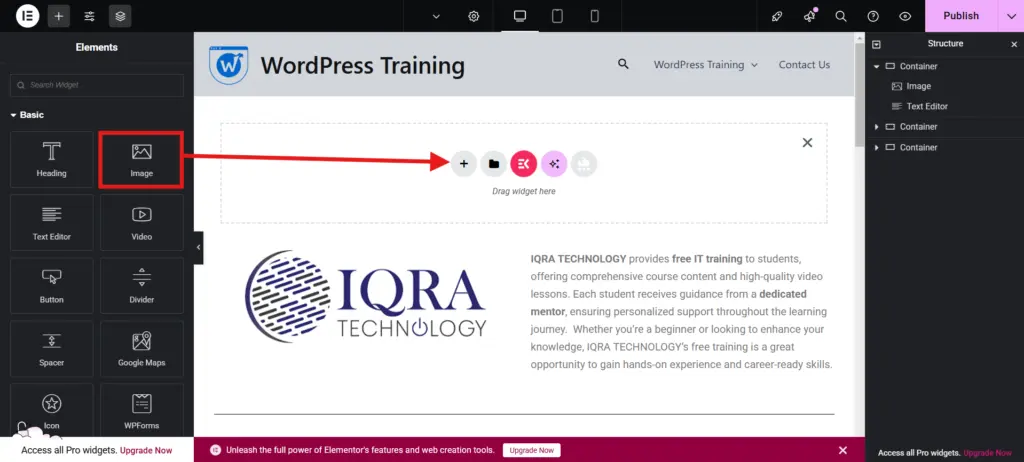Viewport: 1024px width, 462px height.
Task: Expand the second Container in Structure
Action: point(877,127)
